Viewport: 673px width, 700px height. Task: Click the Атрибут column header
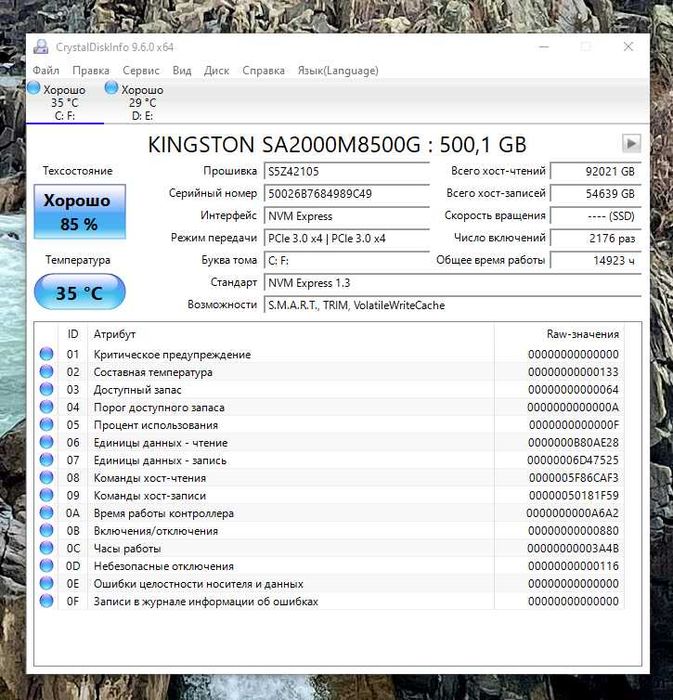tap(291, 334)
